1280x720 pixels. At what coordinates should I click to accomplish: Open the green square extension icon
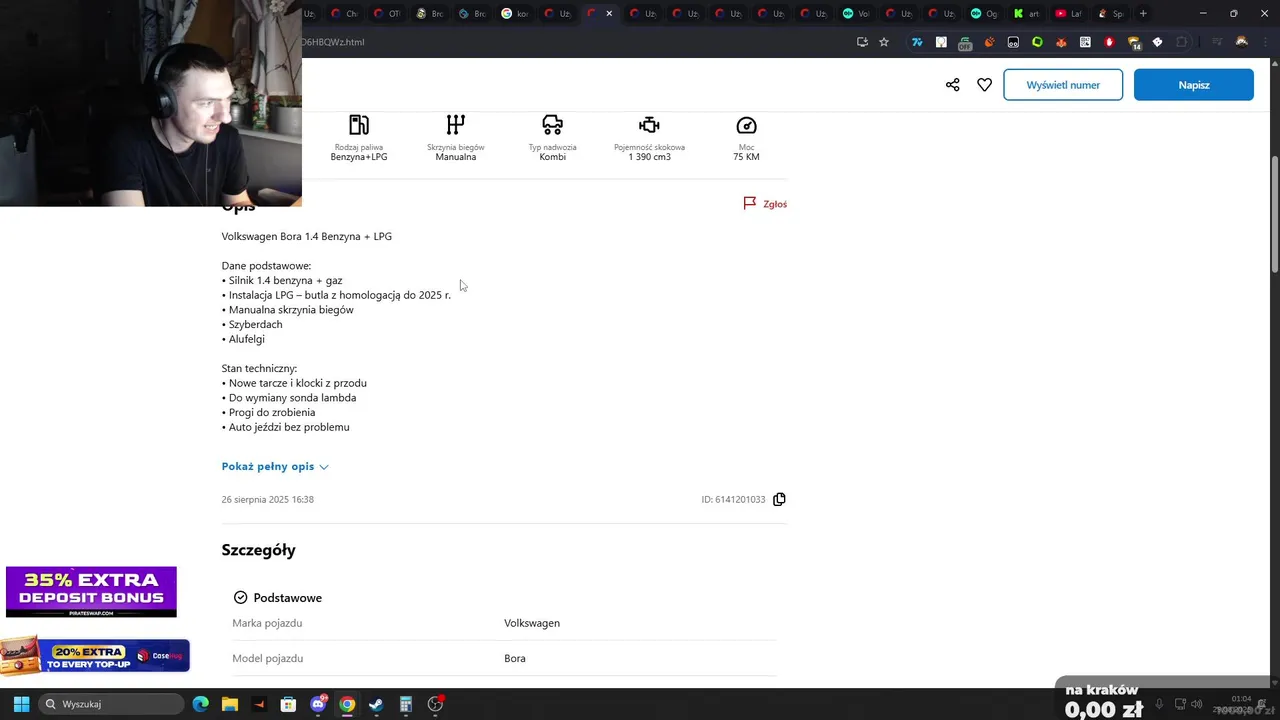(1037, 42)
